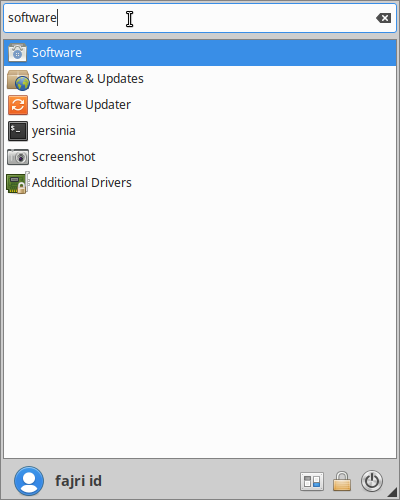Open Software & Updates from results
This screenshot has height=500, width=400.
(200, 79)
